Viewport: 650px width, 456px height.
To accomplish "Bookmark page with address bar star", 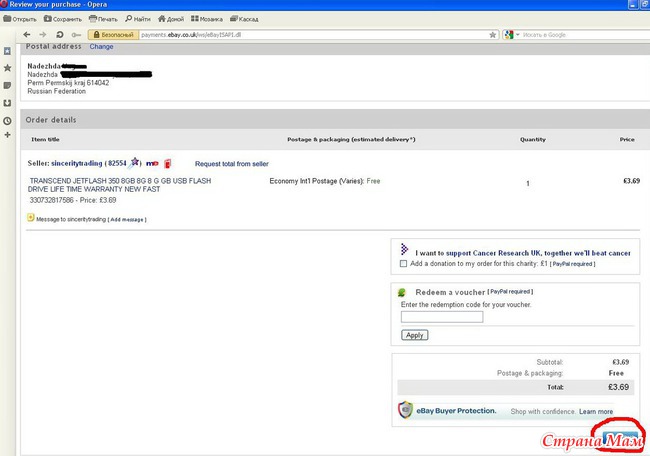I will click(492, 35).
